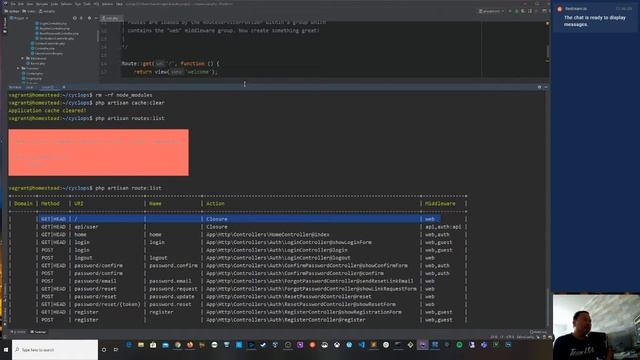640x360 pixels.
Task: Collapse the Middleware folder arrow
Action: (x=23, y=58)
